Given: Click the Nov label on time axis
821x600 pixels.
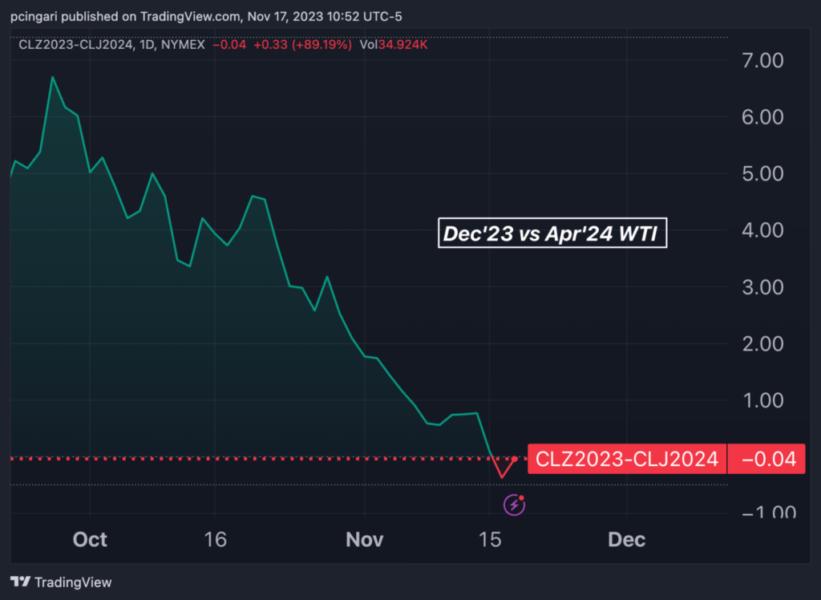Looking at the screenshot, I should pyautogui.click(x=364, y=540).
